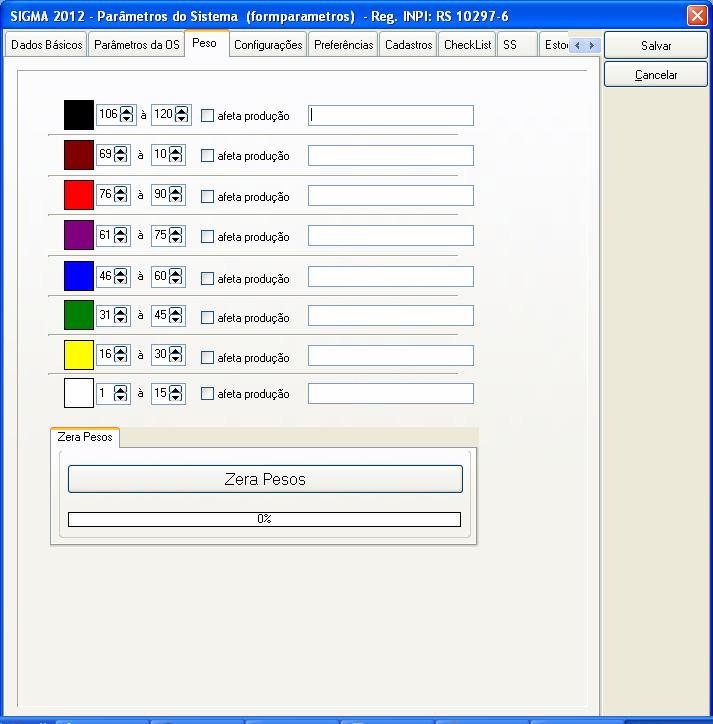713x724 pixels.
Task: Click the 0% progress bar
Action: point(264,519)
